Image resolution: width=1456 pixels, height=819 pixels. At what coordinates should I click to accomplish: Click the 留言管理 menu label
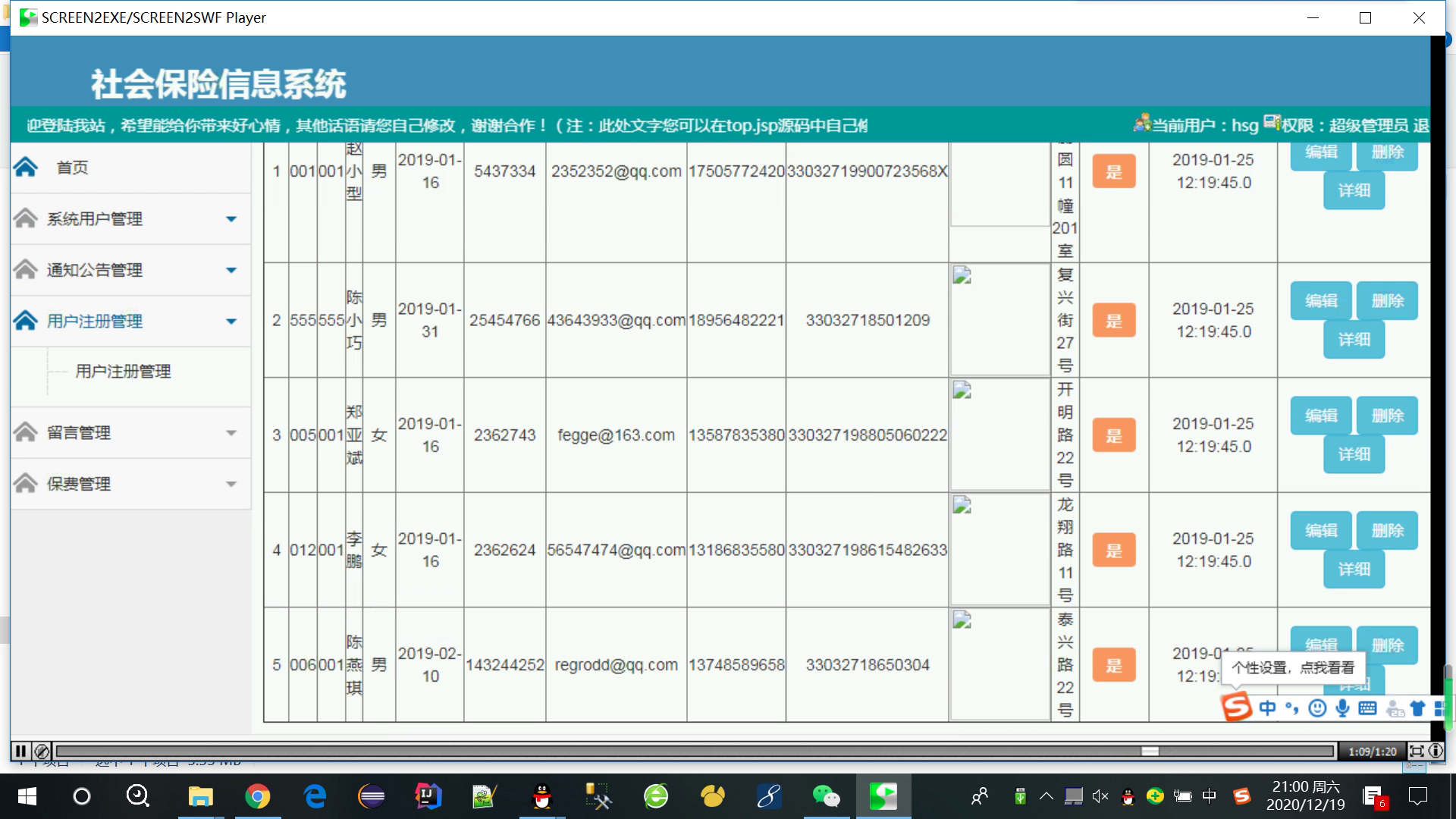(x=79, y=433)
